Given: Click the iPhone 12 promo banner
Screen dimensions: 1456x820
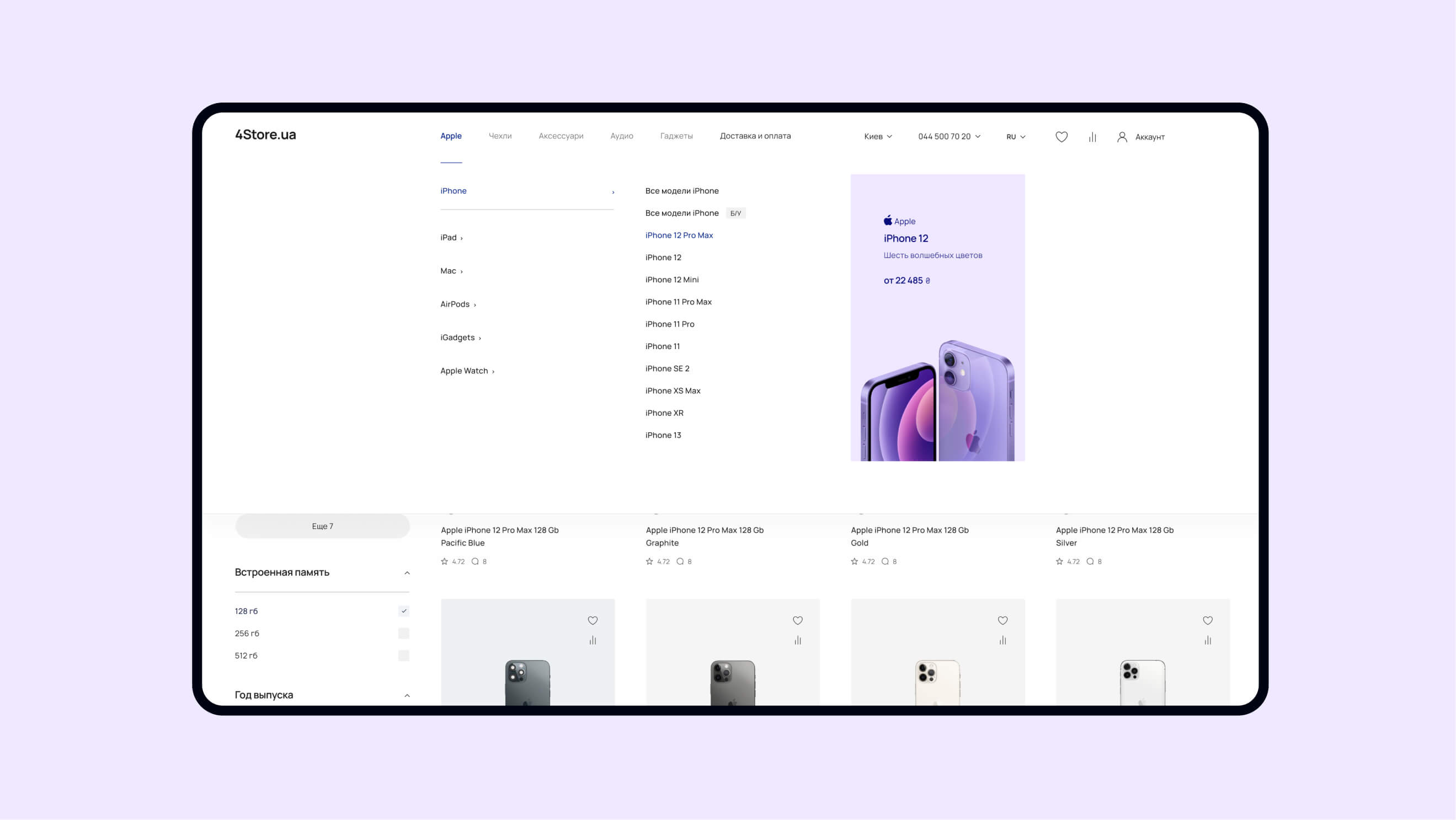Looking at the screenshot, I should point(937,318).
